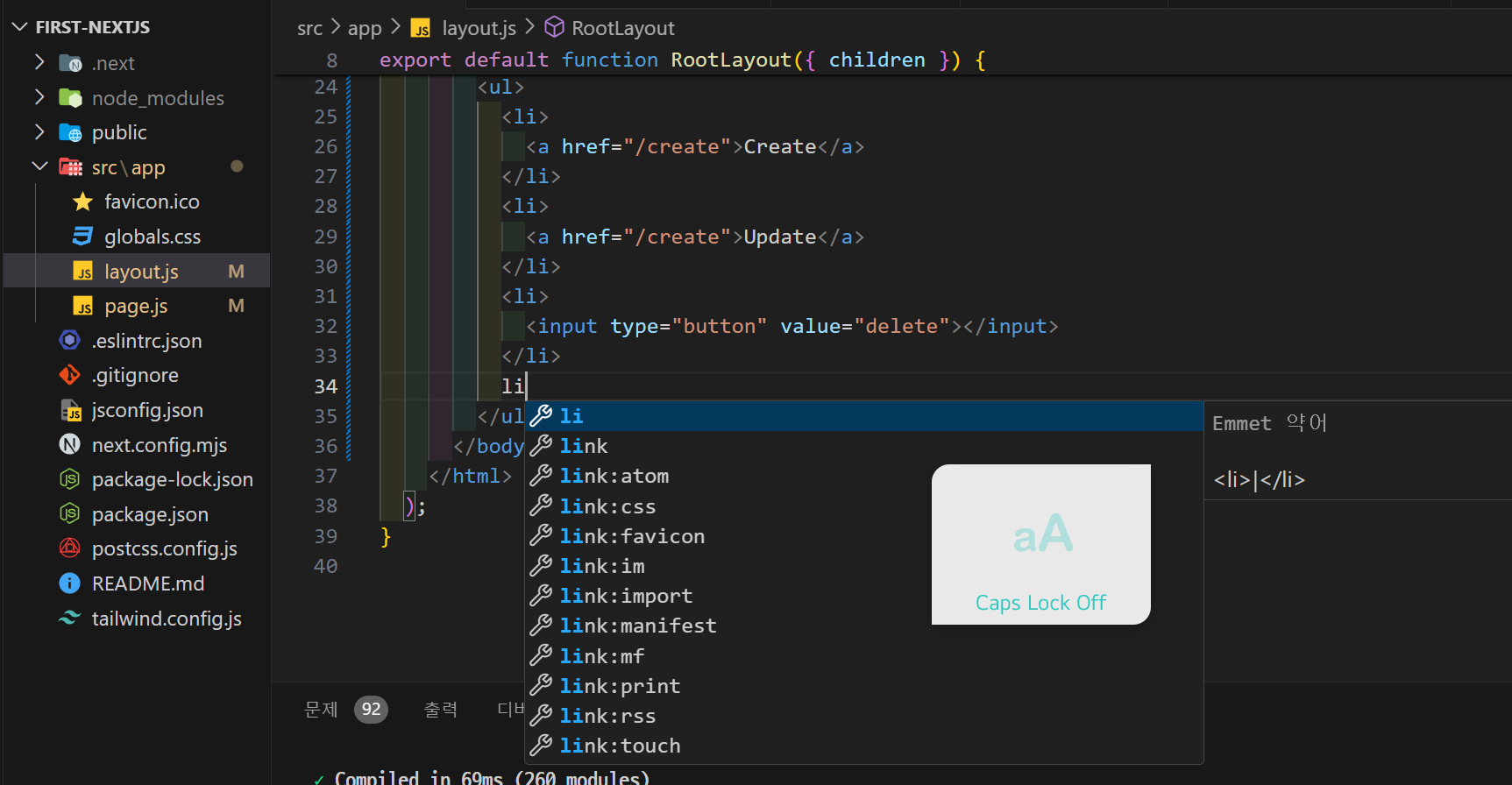The height and width of the screenshot is (785, 1512).
Task: Click the package.json Node icon
Action: coord(69,514)
